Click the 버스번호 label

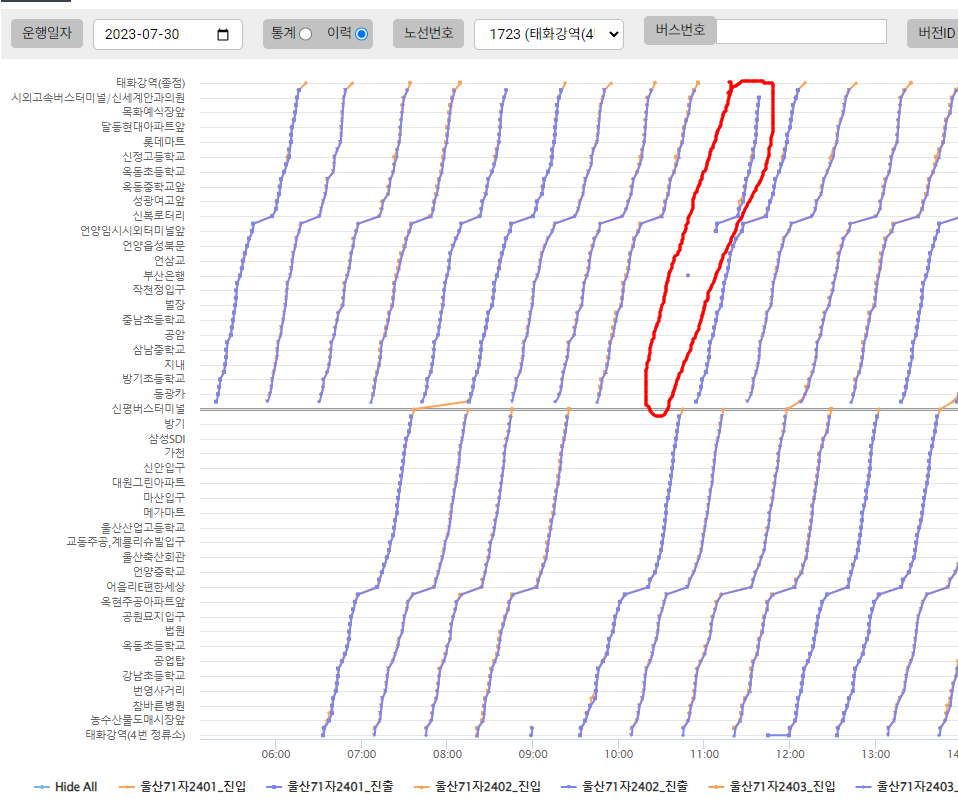click(680, 30)
